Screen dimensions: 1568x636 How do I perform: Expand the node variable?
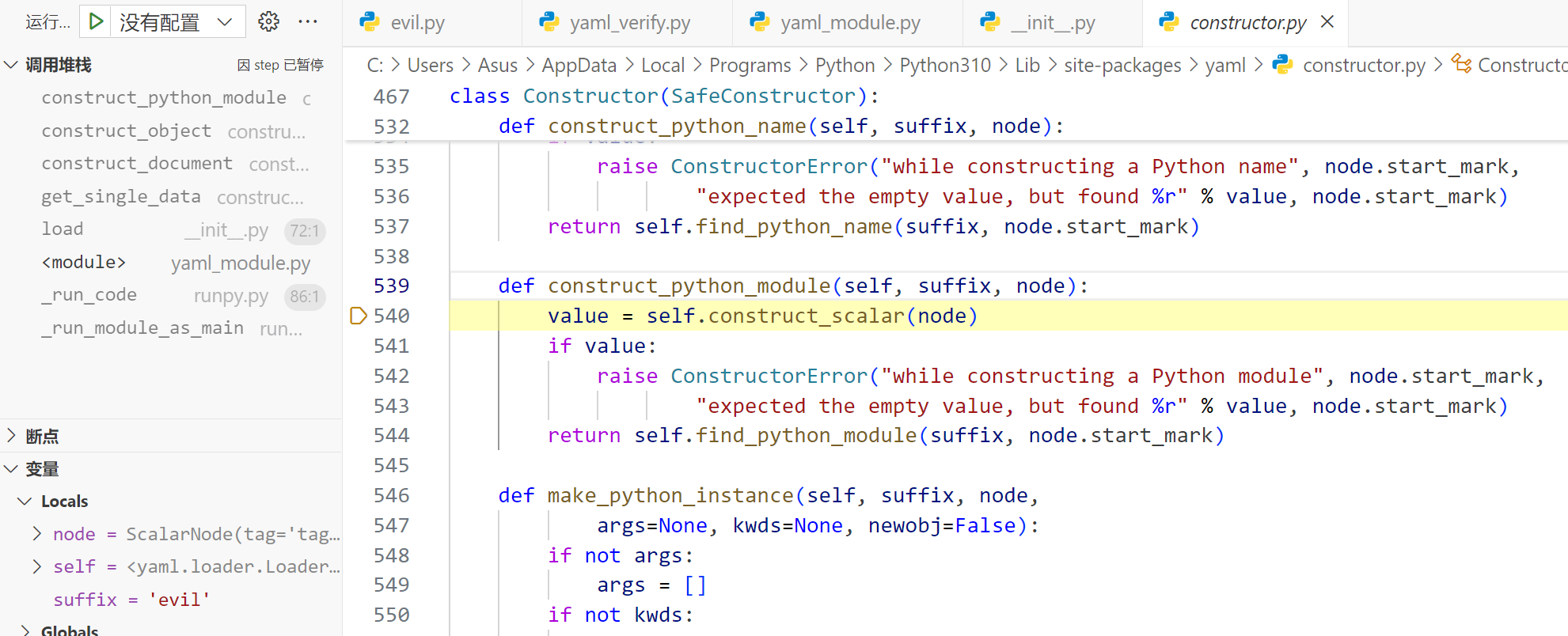click(x=37, y=534)
